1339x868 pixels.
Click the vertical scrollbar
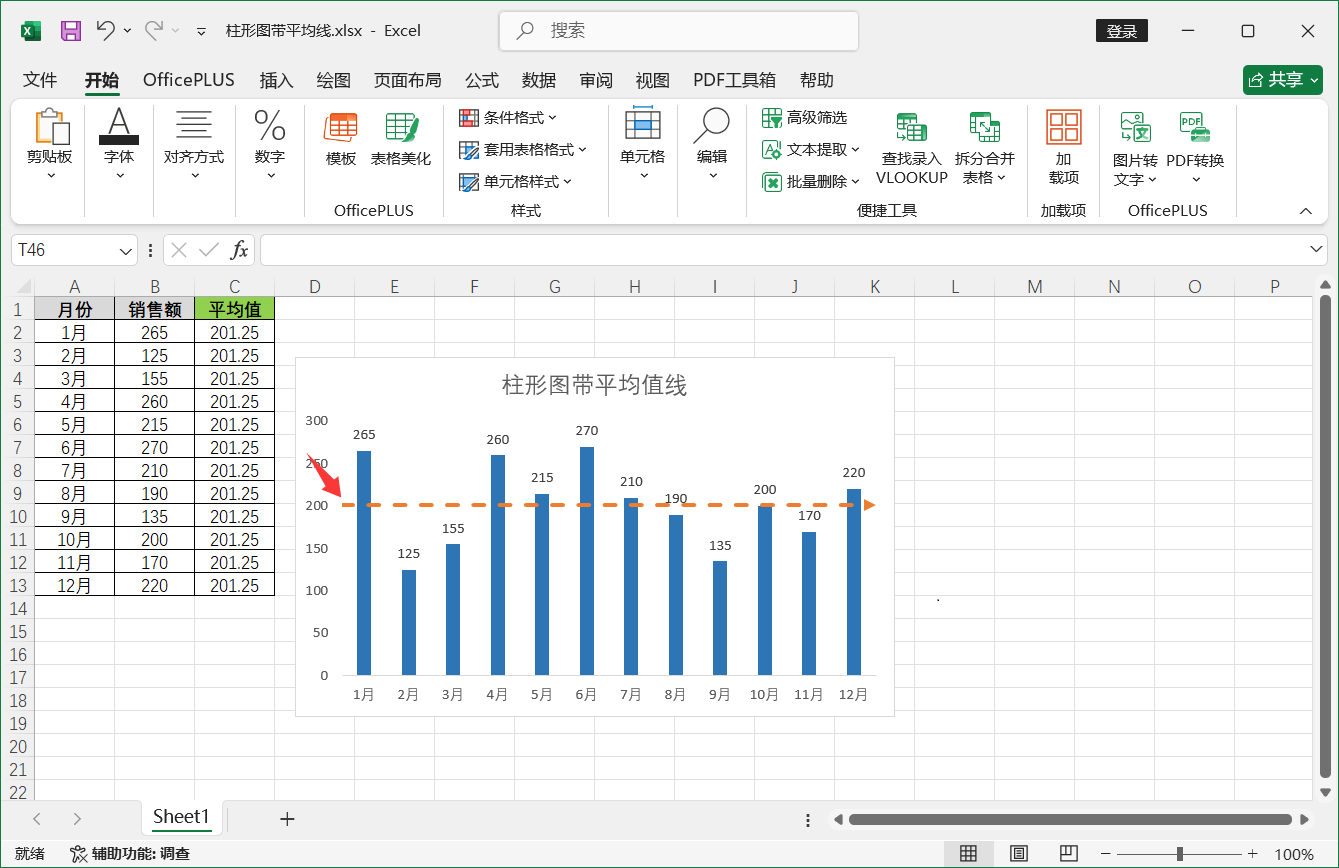[x=1326, y=537]
